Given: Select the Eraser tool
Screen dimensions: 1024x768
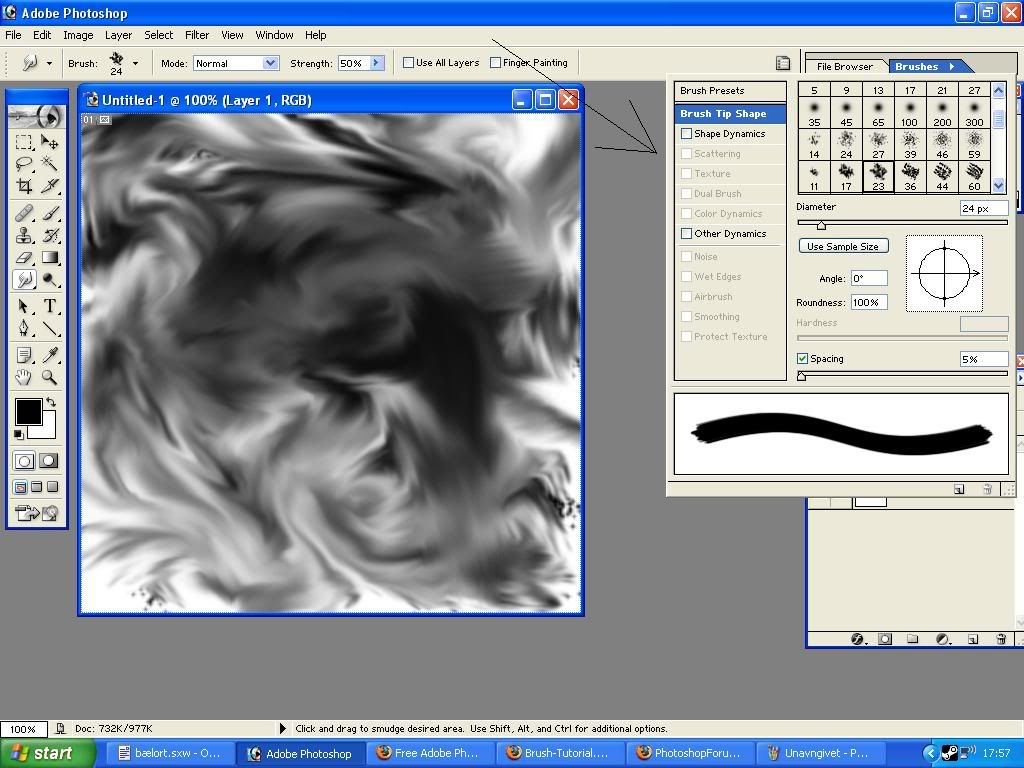Looking at the screenshot, I should (x=24, y=257).
